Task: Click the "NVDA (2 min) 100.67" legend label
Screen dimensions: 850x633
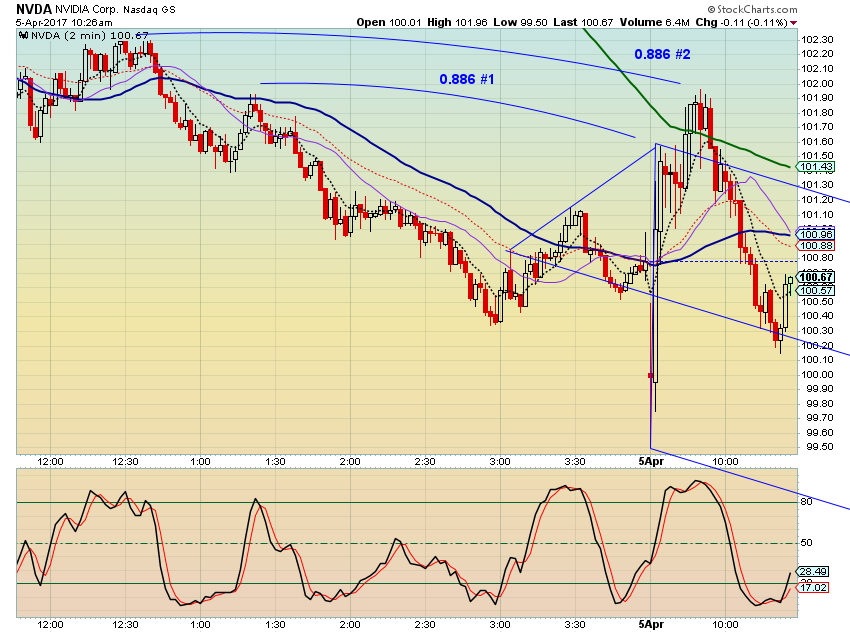Action: tap(89, 35)
